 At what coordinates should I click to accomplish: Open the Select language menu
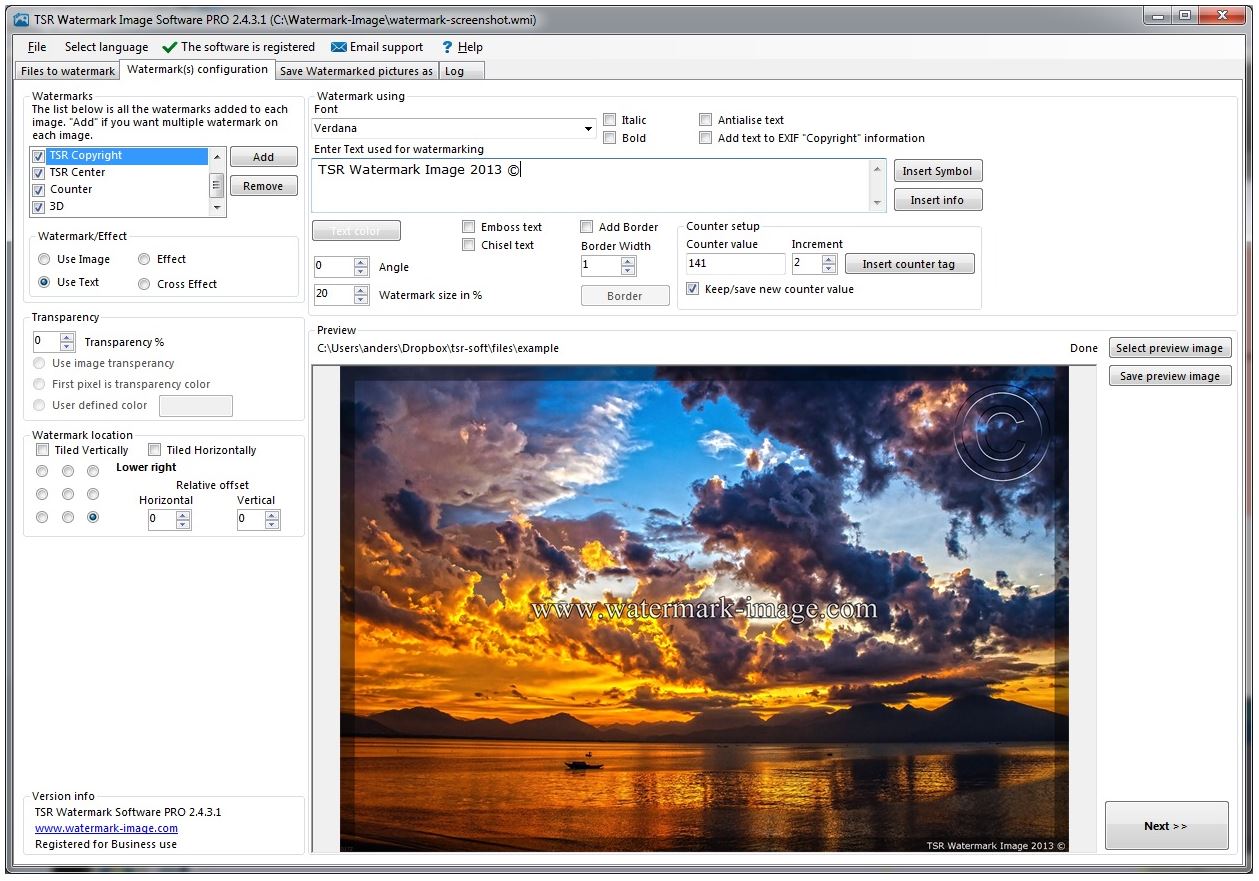[106, 47]
